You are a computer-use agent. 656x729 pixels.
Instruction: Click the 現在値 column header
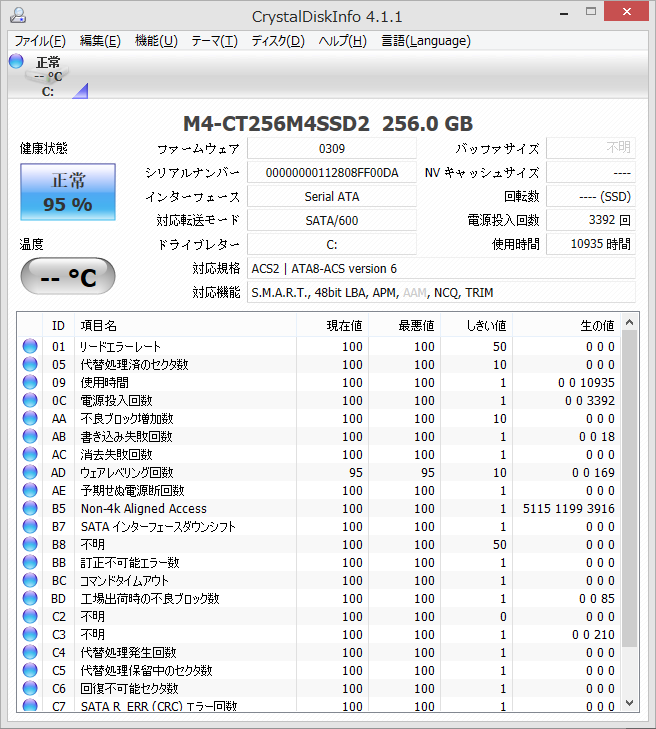coord(332,325)
